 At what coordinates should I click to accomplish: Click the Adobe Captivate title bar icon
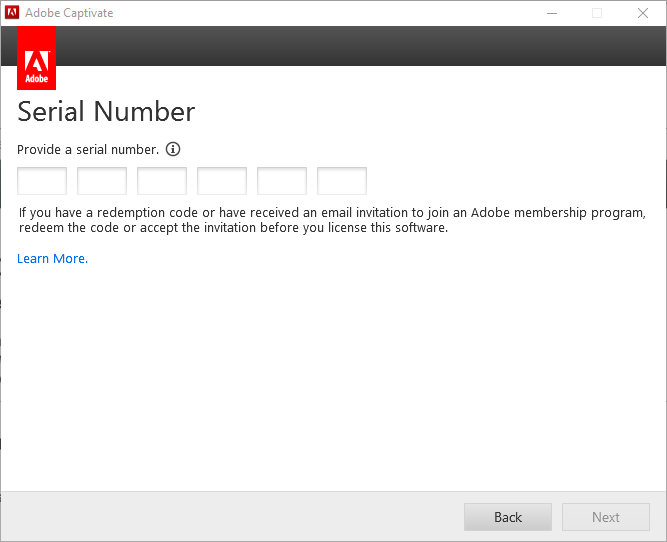coord(12,13)
